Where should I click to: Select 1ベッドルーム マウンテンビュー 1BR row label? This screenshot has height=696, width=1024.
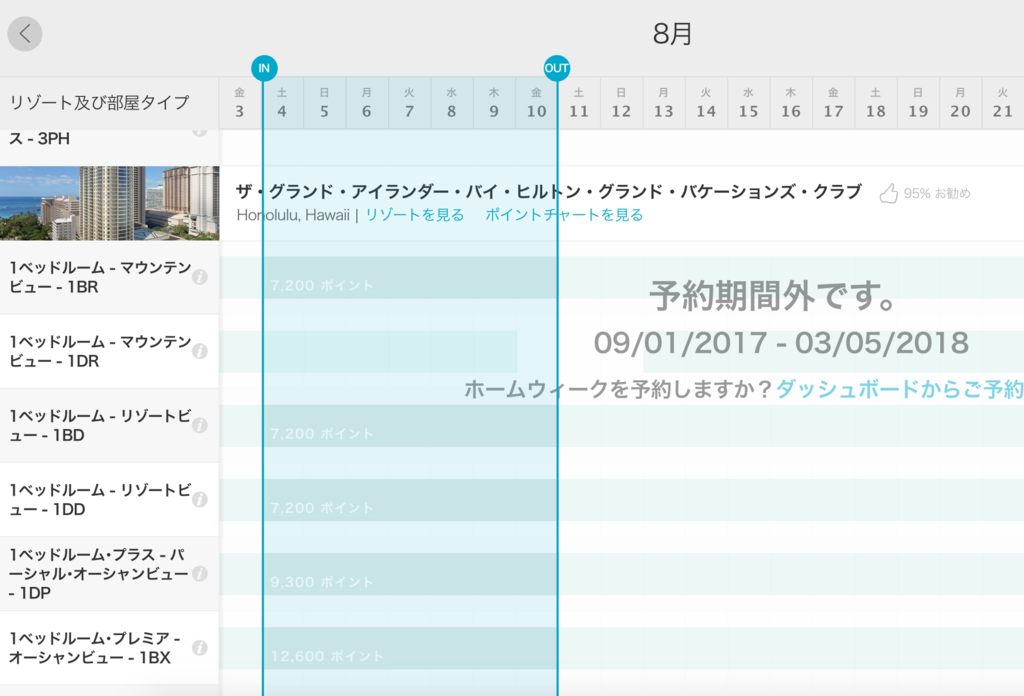[x=100, y=277]
